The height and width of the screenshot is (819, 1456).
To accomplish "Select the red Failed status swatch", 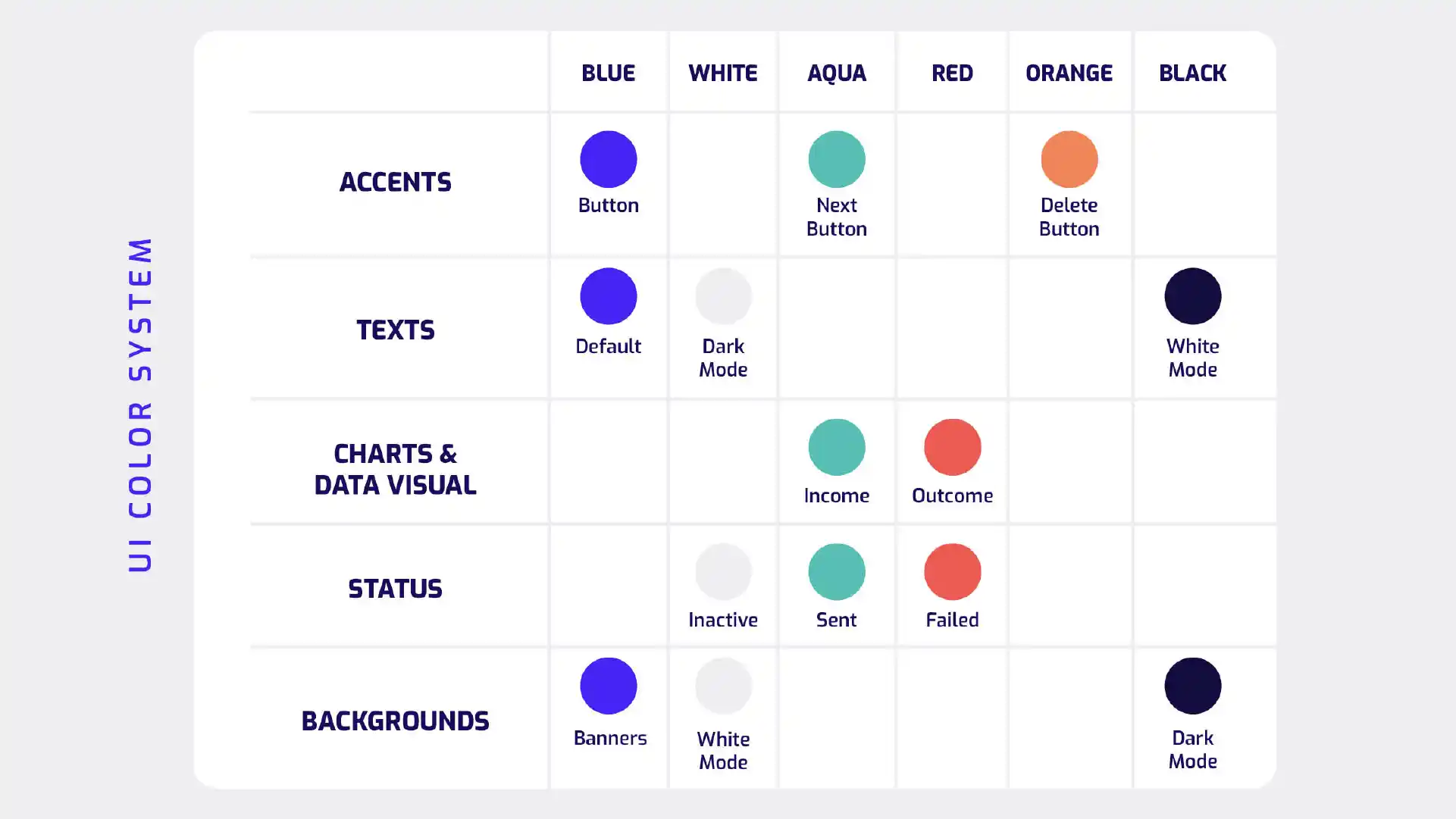I will (952, 572).
